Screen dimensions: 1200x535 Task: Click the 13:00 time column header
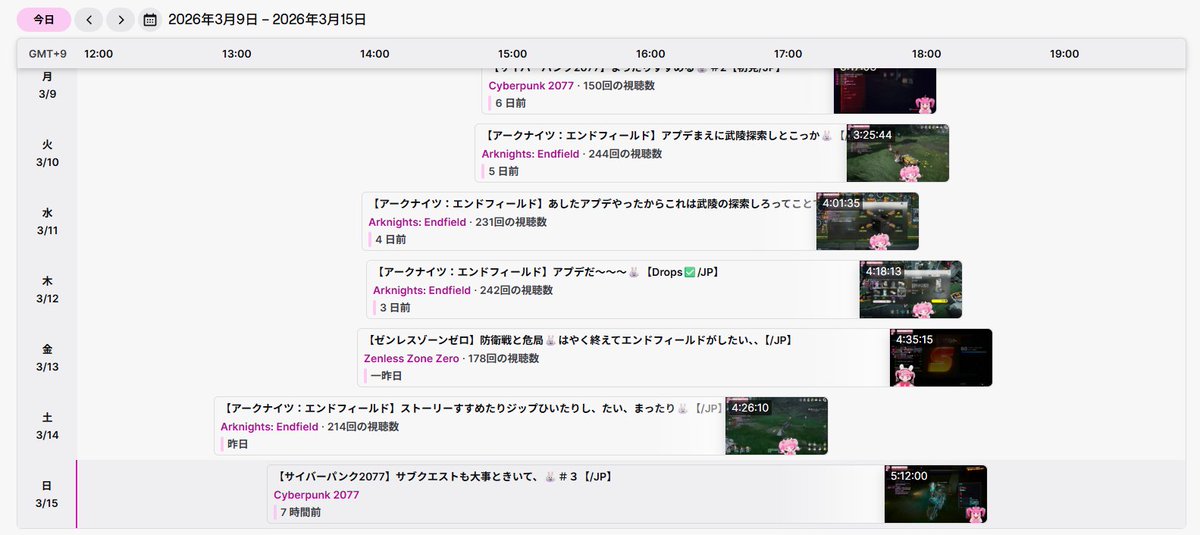(x=236, y=54)
